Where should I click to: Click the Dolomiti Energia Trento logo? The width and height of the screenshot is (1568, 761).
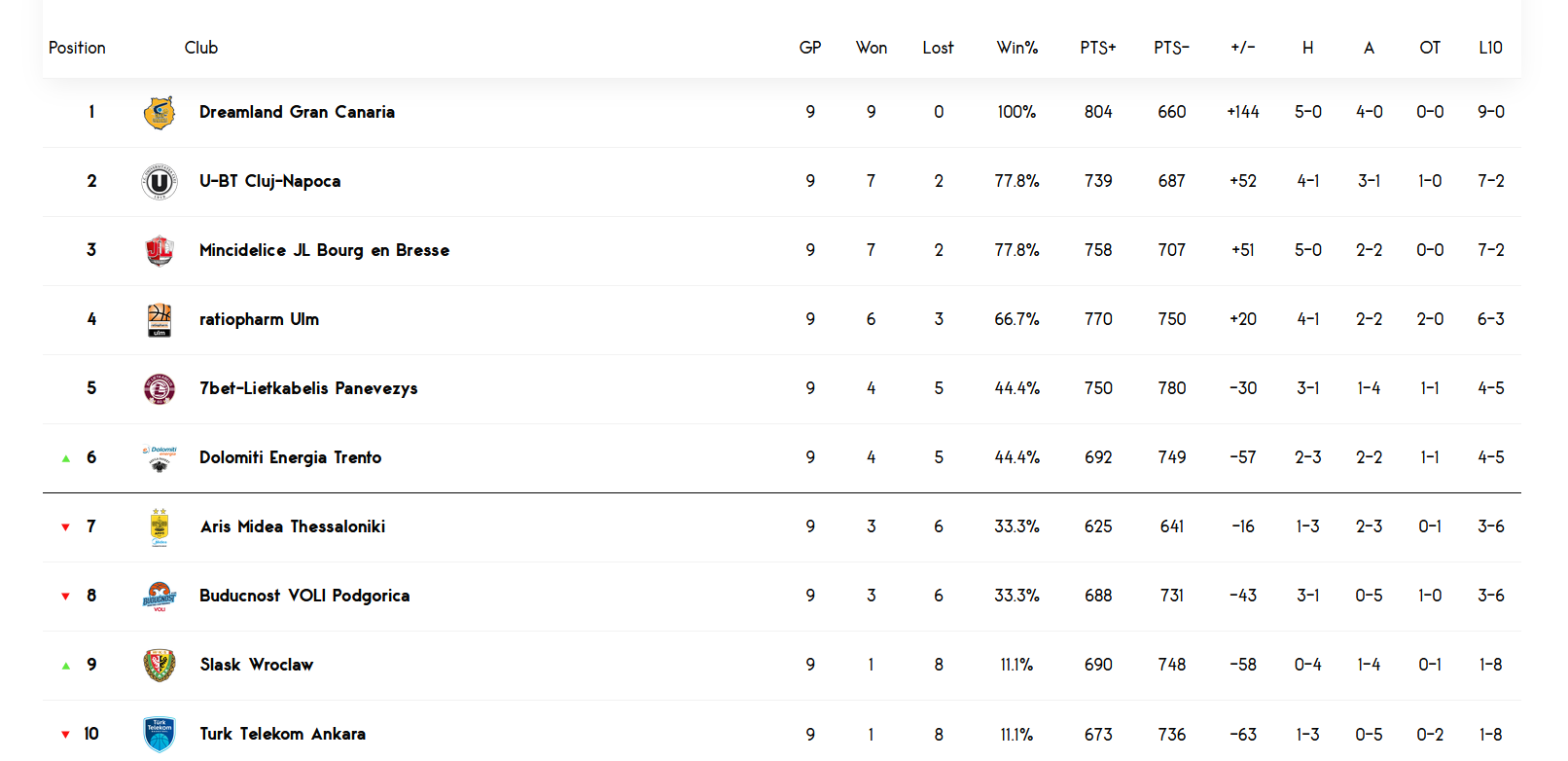coord(160,458)
